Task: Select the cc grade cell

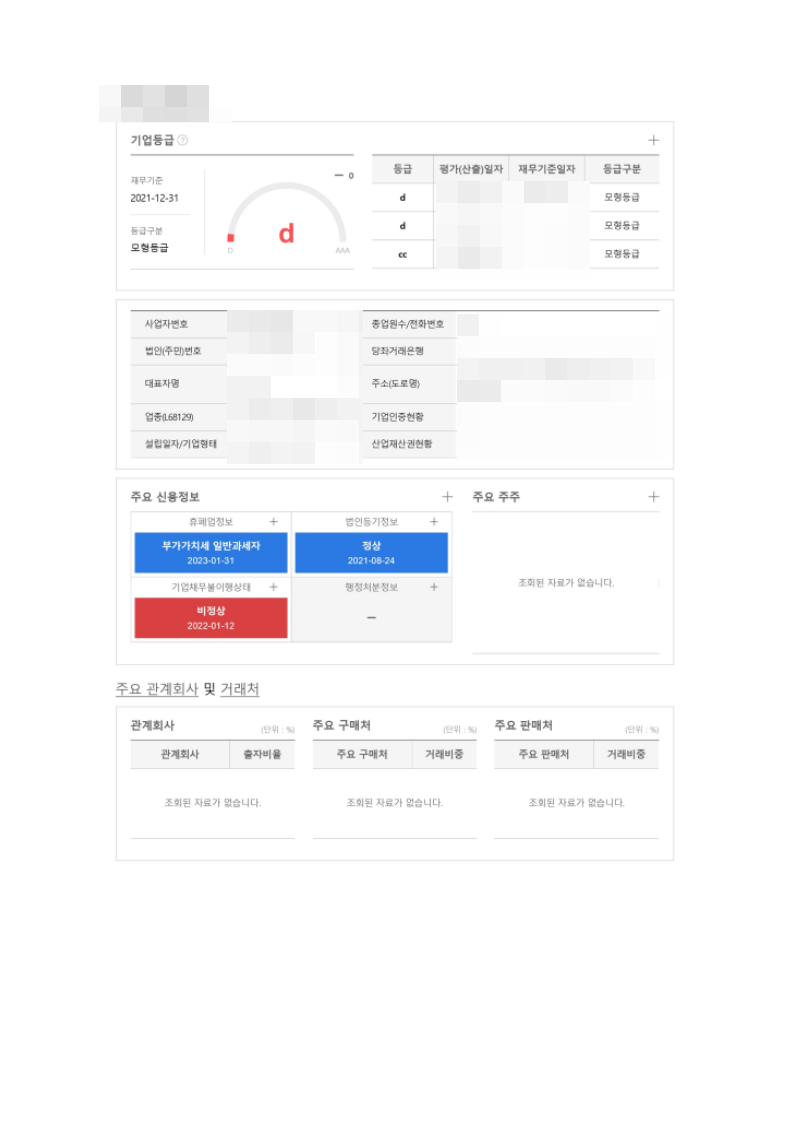Action: coord(402,254)
